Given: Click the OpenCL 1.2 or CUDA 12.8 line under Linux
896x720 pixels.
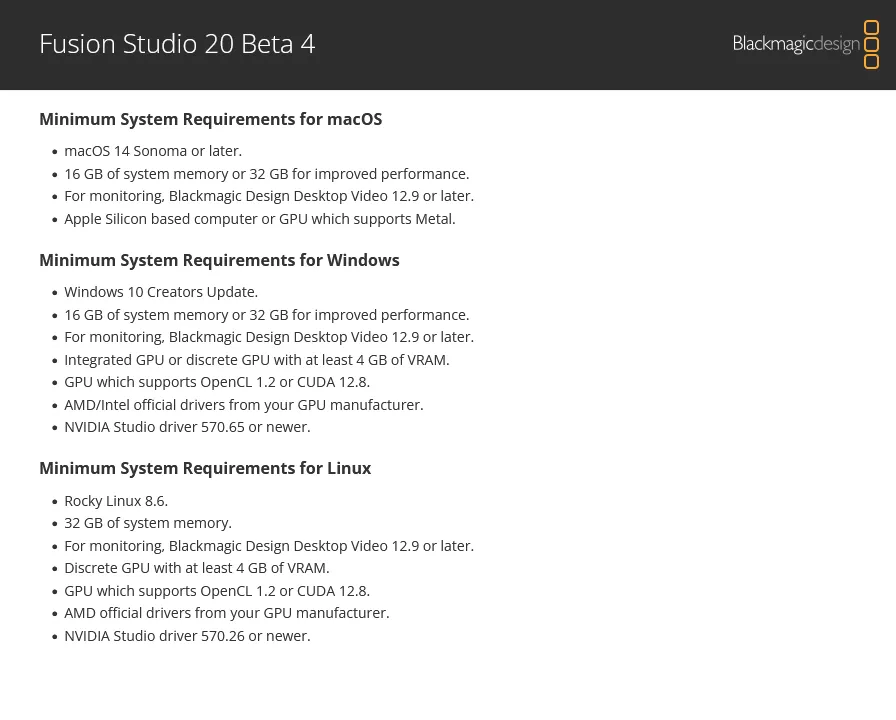Looking at the screenshot, I should pyautogui.click(x=217, y=591).
